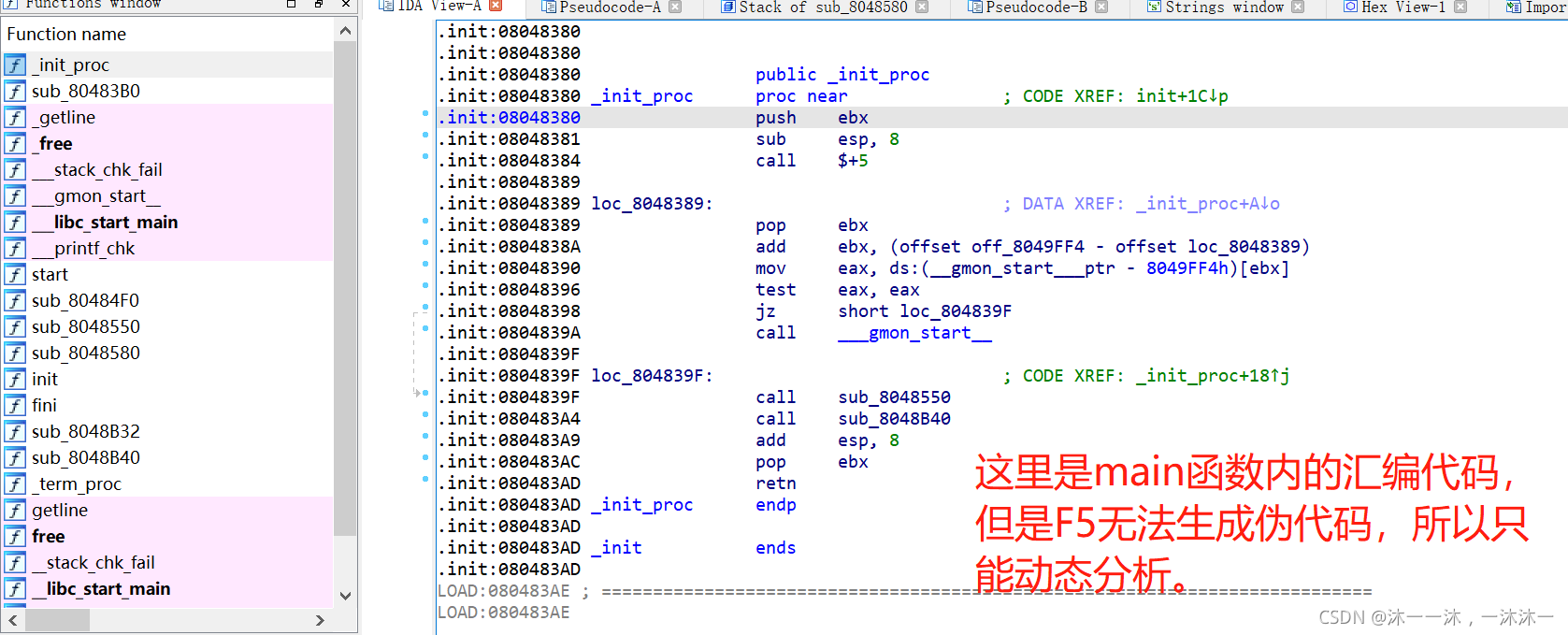Close the Strings window tab
1568x635 pixels.
[x=1298, y=7]
